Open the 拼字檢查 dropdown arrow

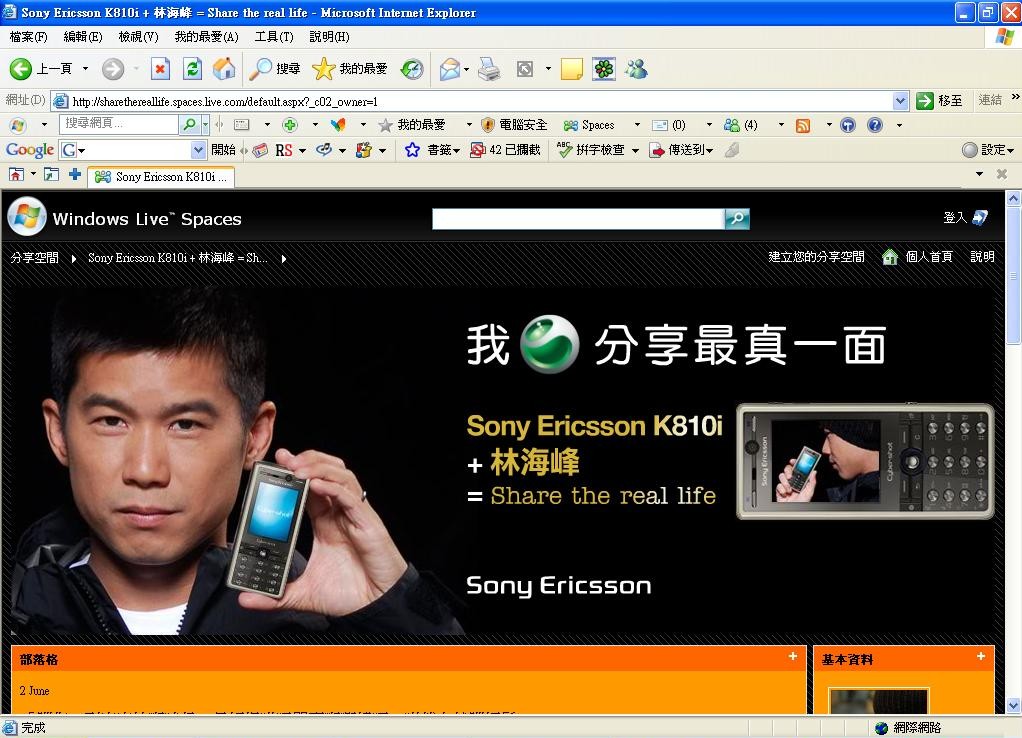click(x=635, y=151)
